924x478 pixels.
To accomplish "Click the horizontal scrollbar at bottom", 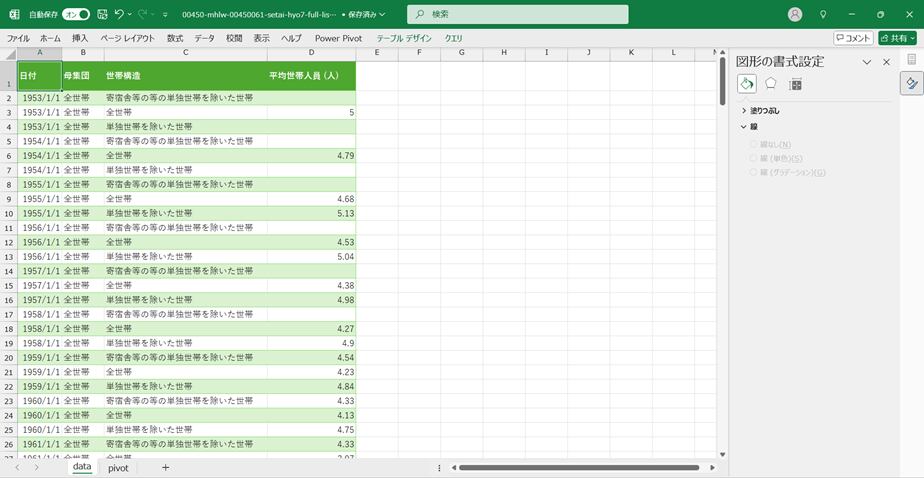I will [580, 467].
